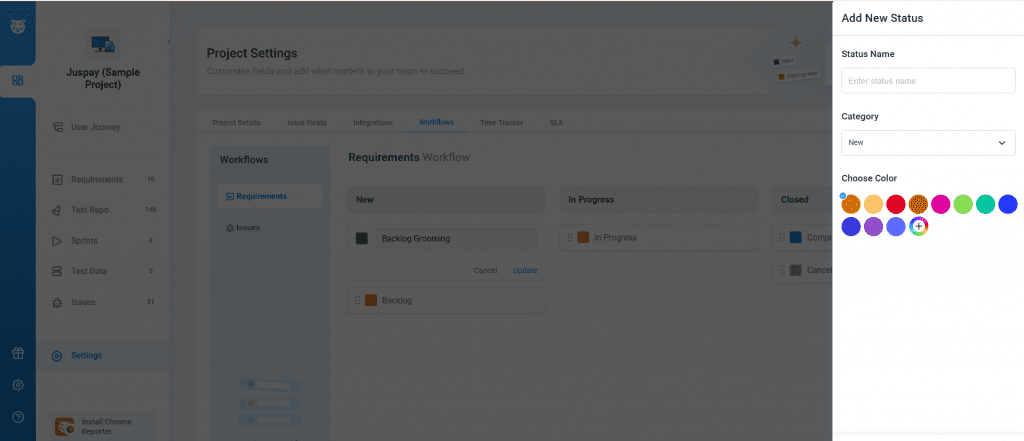Image resolution: width=1024 pixels, height=441 pixels.
Task: Open the Category dropdown
Action: click(928, 143)
